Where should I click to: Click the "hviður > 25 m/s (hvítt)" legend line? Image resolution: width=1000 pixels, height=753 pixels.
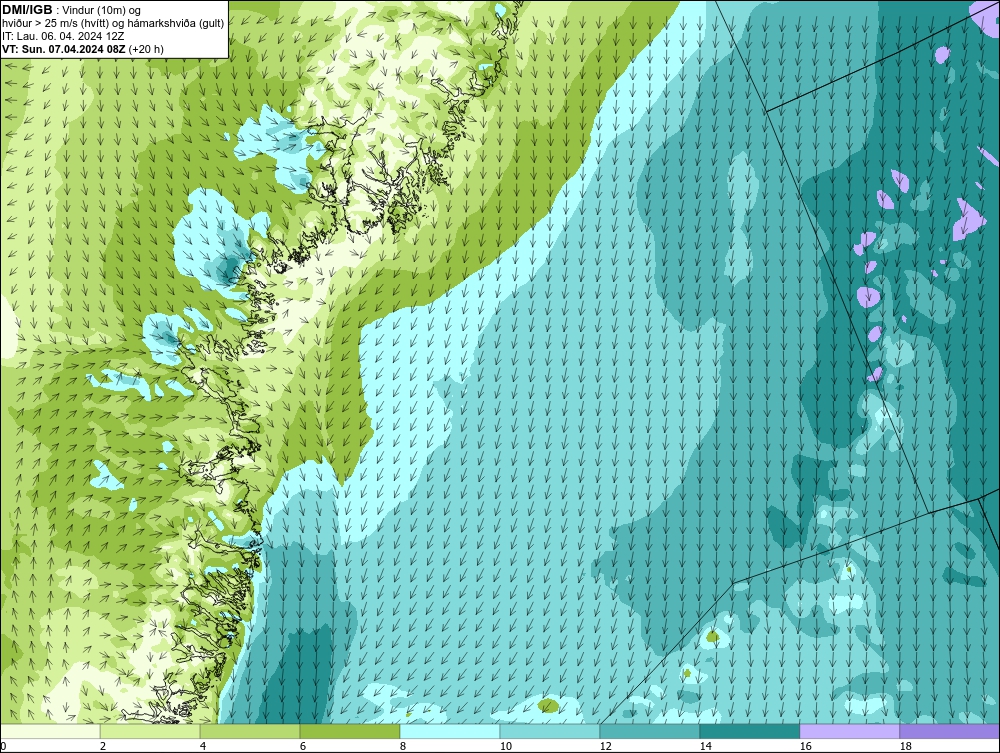pos(113,24)
